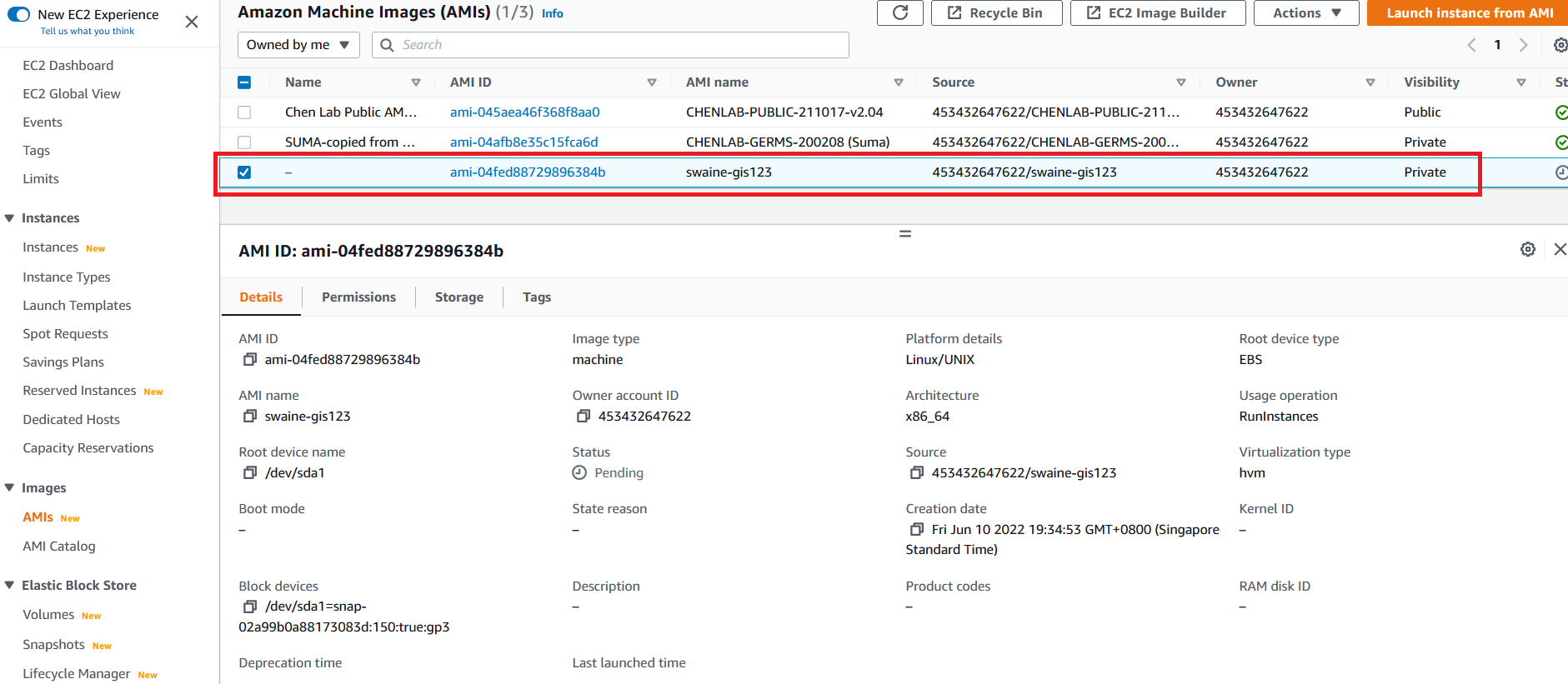Open Snapshots in the sidebar
The image size is (1568, 684).
pyautogui.click(x=53, y=645)
